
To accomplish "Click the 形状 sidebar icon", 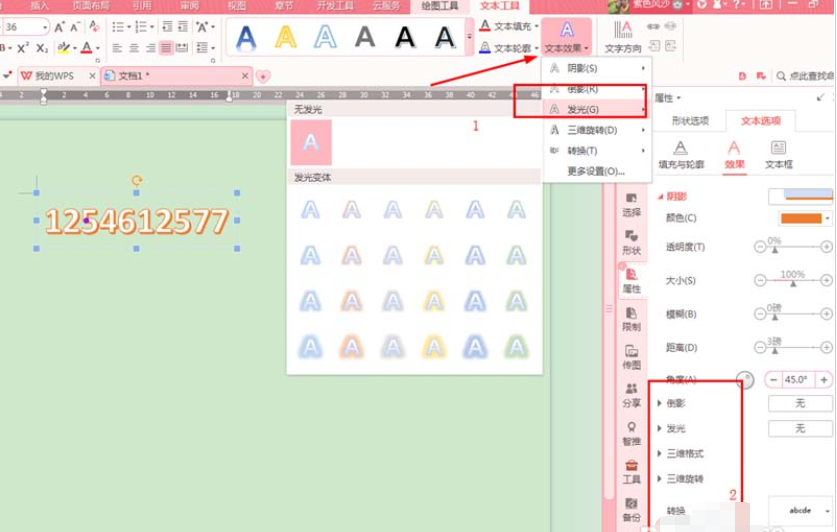I will (631, 242).
